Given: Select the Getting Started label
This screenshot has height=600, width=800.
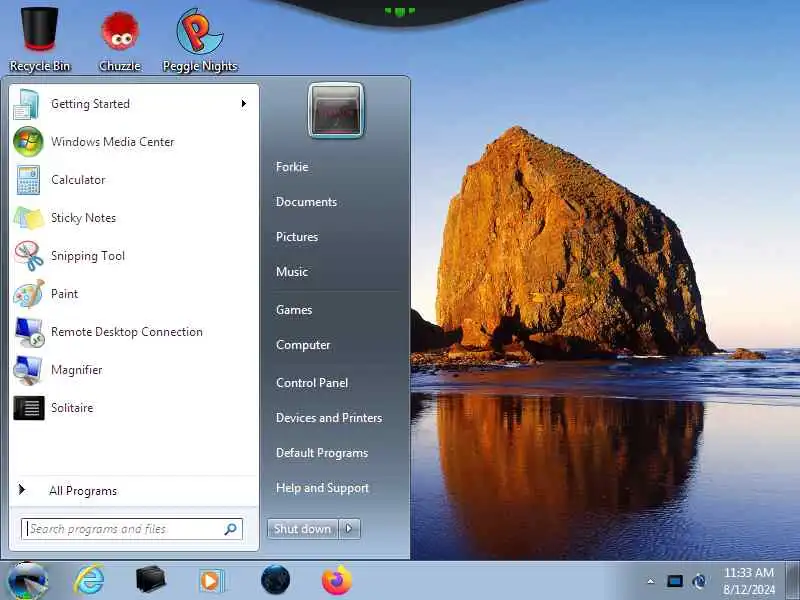Looking at the screenshot, I should click(x=90, y=104).
